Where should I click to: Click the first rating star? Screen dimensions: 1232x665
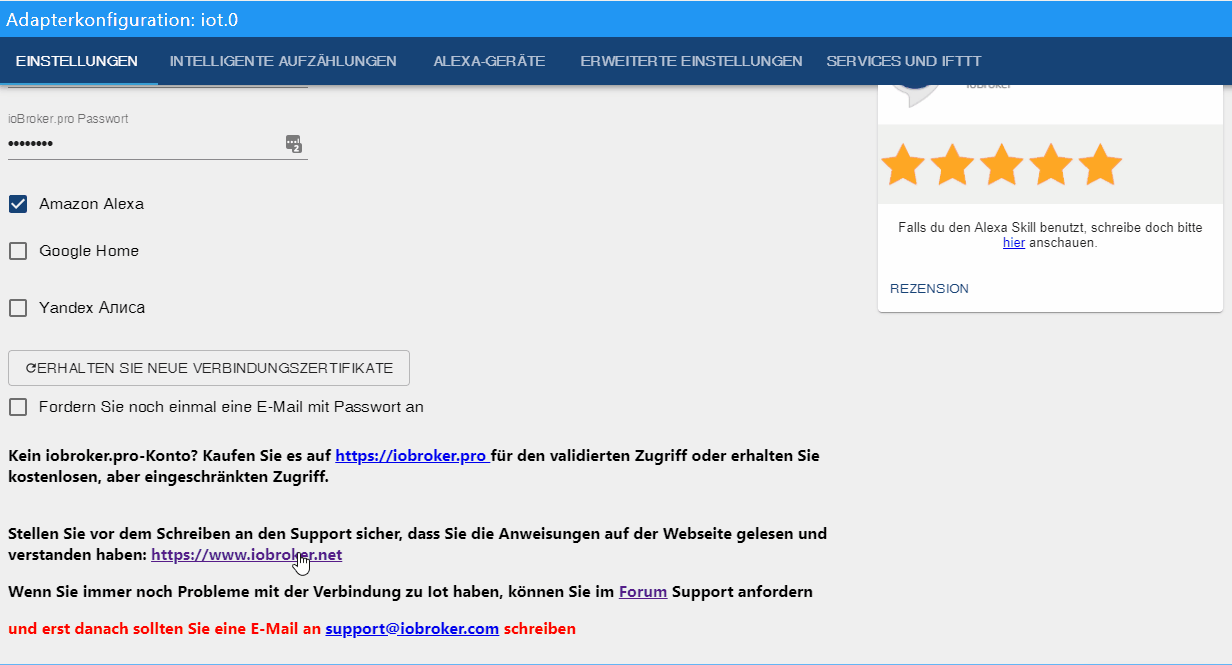pyautogui.click(x=903, y=165)
